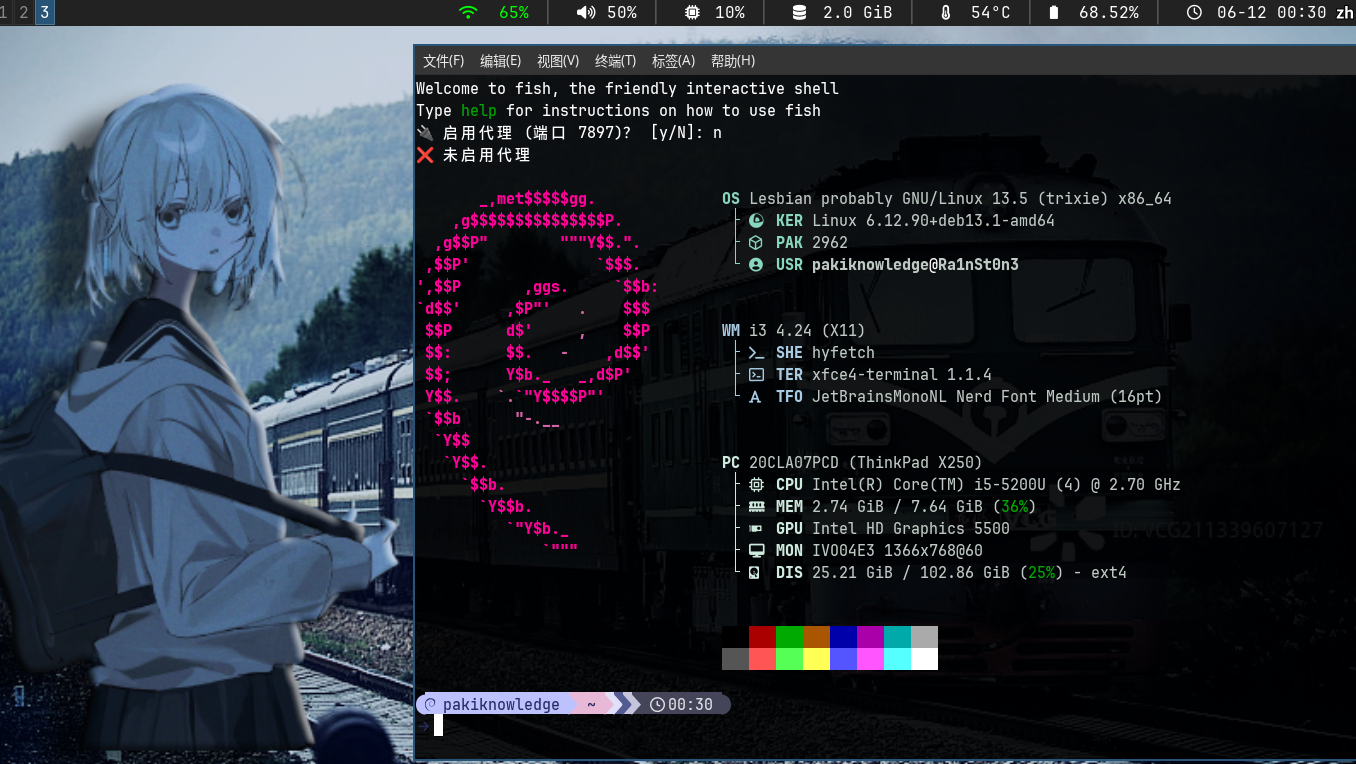
Task: Click the bright yellow color block
Action: pos(816,659)
